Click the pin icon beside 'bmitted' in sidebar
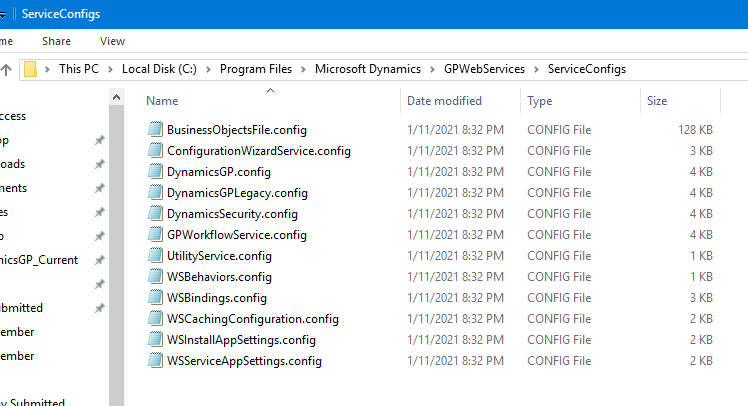The height and width of the screenshot is (406, 748). point(99,308)
